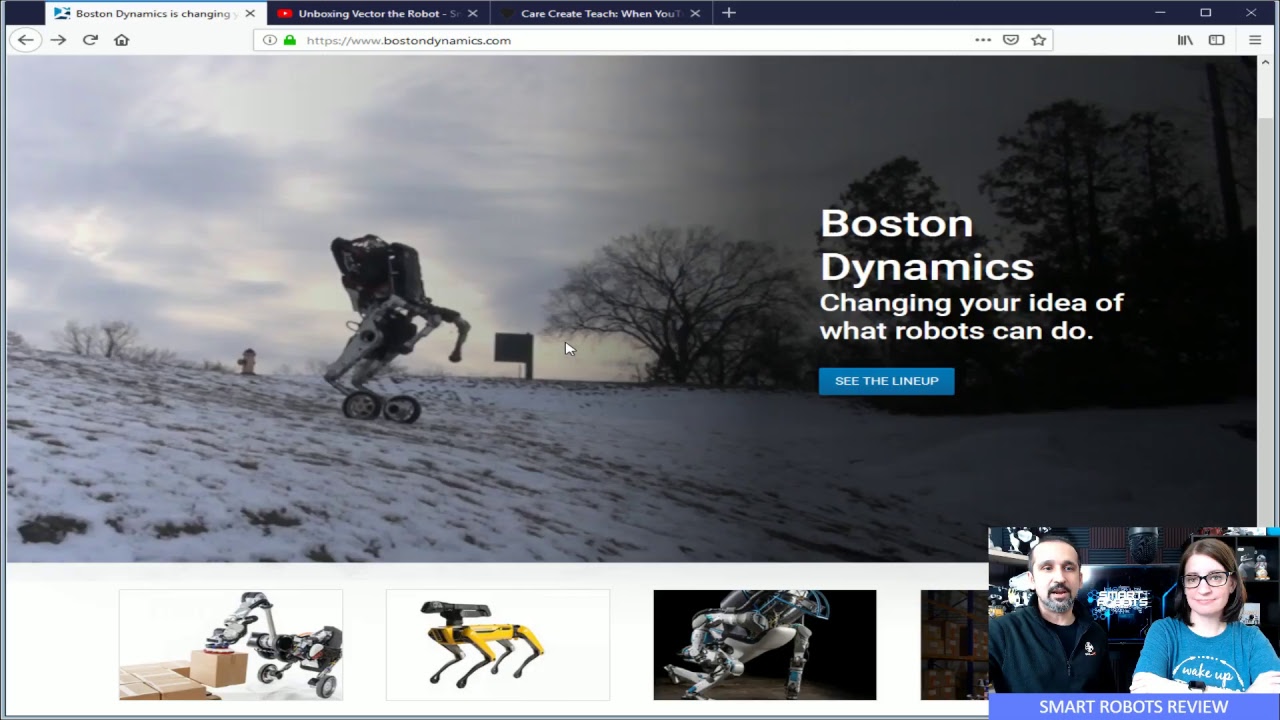The width and height of the screenshot is (1280, 720).
Task: Open the Atlas humanoid robot thumbnail
Action: click(765, 645)
